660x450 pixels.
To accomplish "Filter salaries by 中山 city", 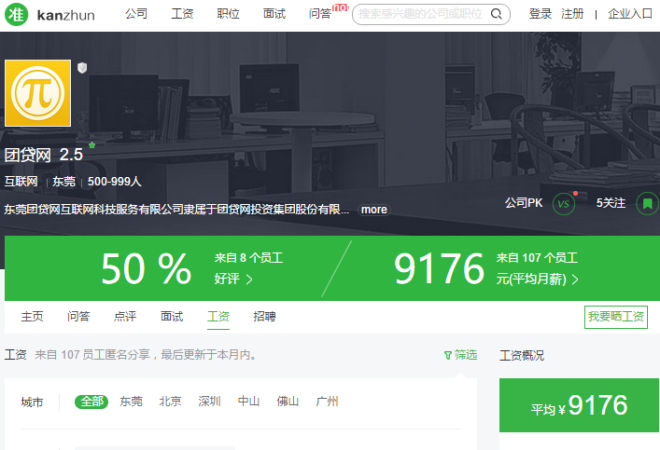I will pyautogui.click(x=248, y=402).
